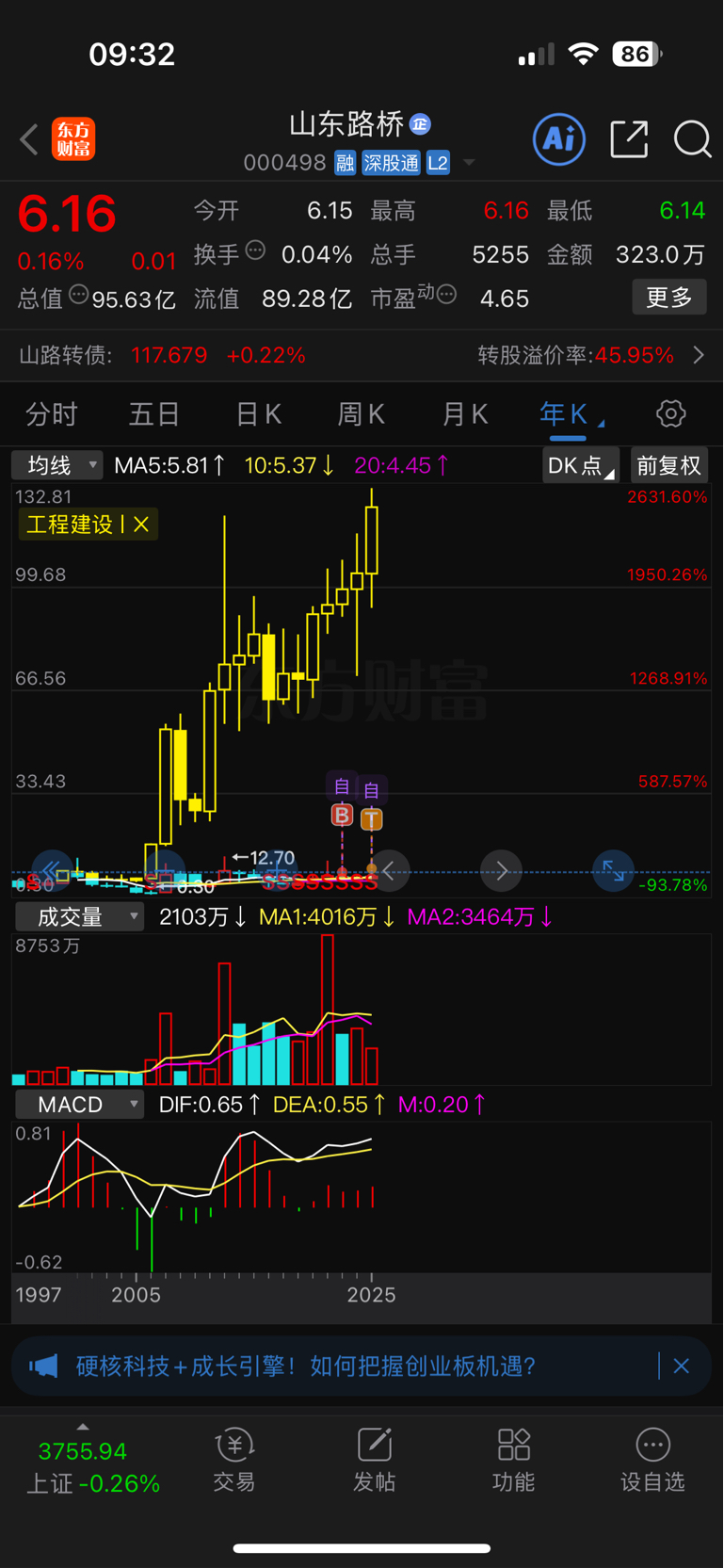Open the MACD indicator dropdown
The width and height of the screenshot is (724, 1568).
click(x=79, y=1105)
